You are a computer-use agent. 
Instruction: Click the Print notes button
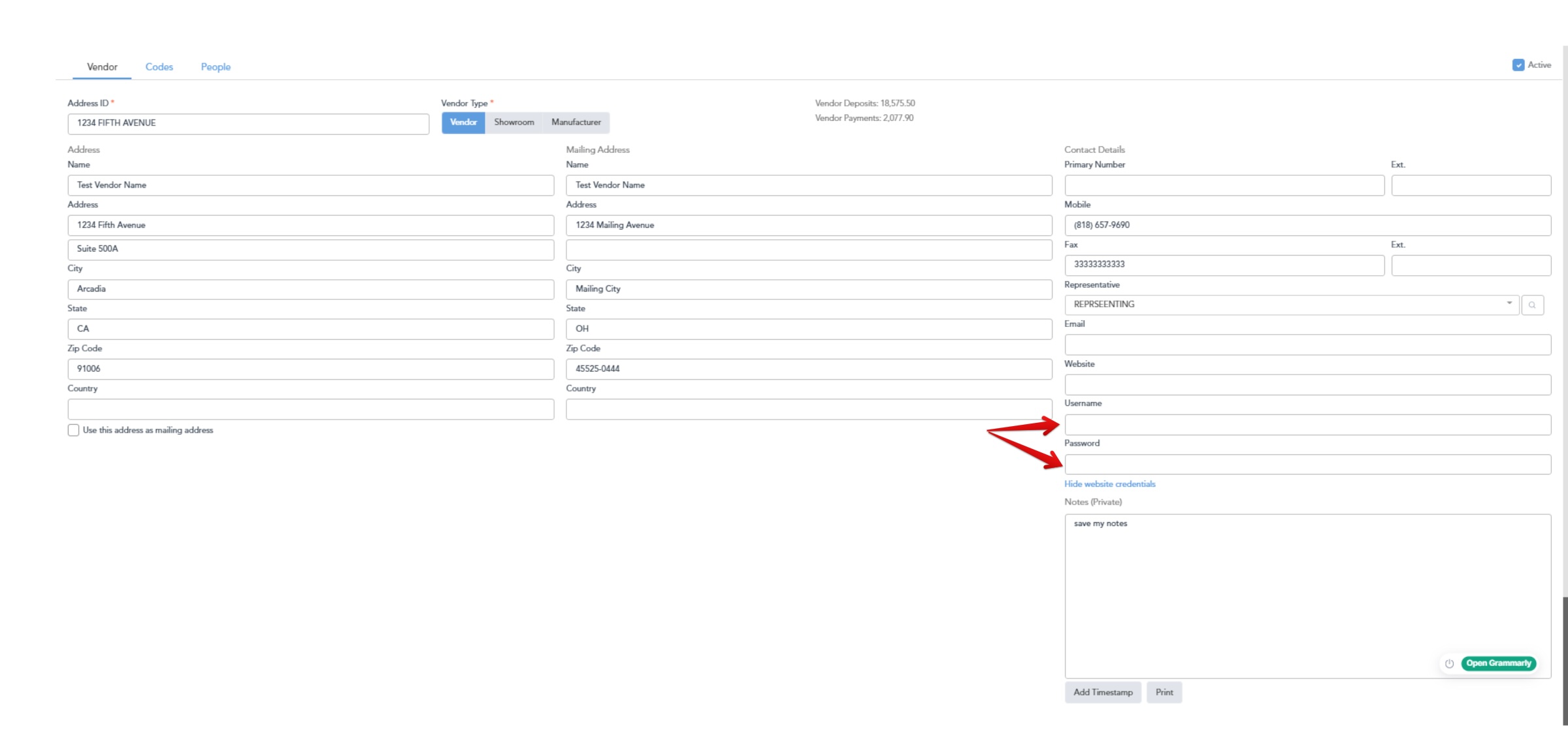tap(1164, 692)
